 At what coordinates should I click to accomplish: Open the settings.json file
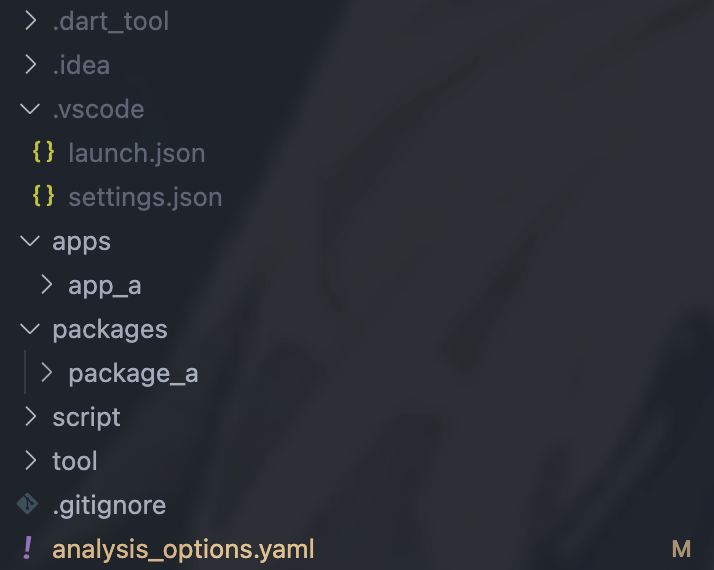(145, 197)
